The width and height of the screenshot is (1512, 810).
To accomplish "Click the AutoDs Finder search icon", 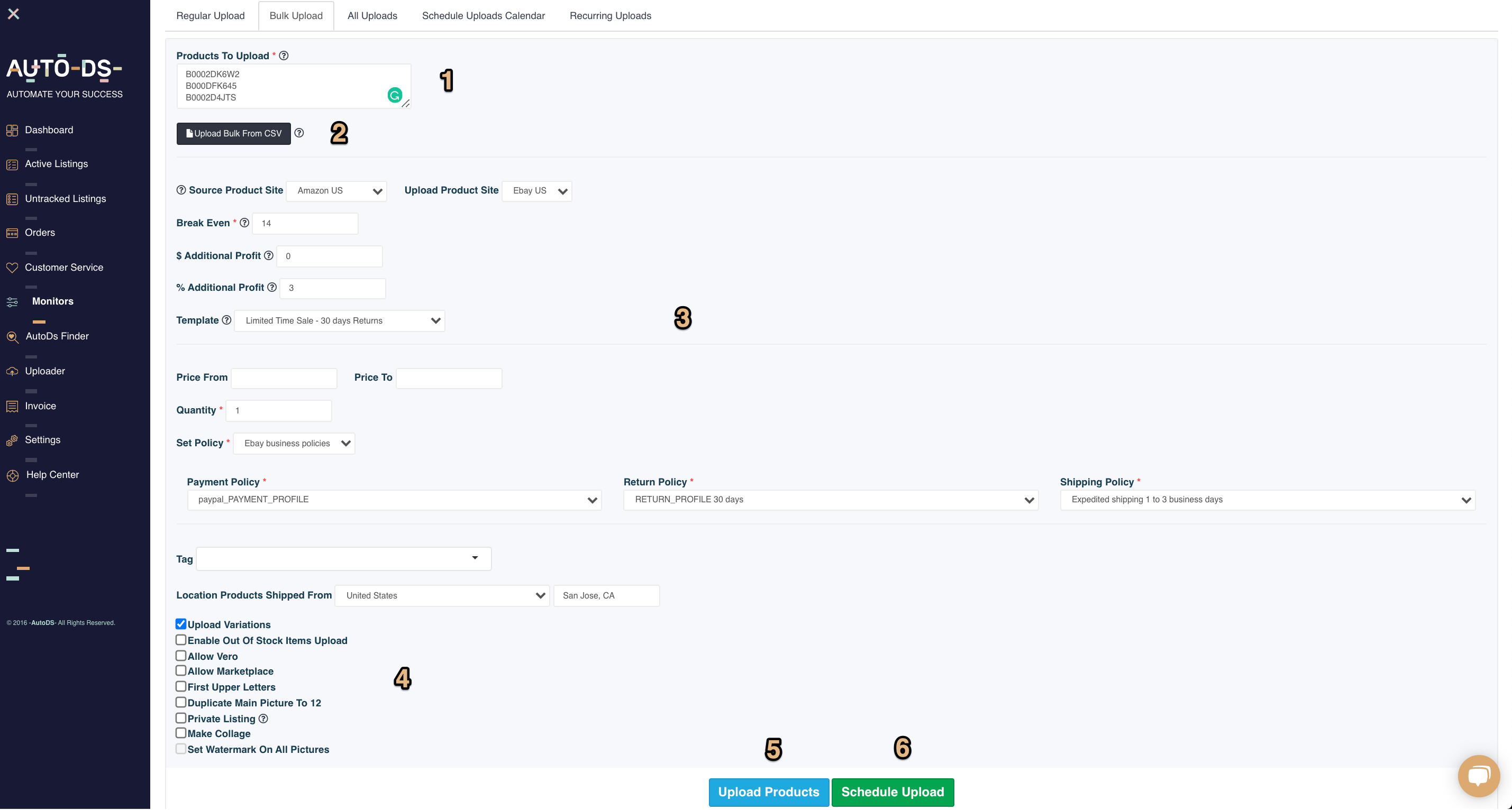I will [12, 337].
